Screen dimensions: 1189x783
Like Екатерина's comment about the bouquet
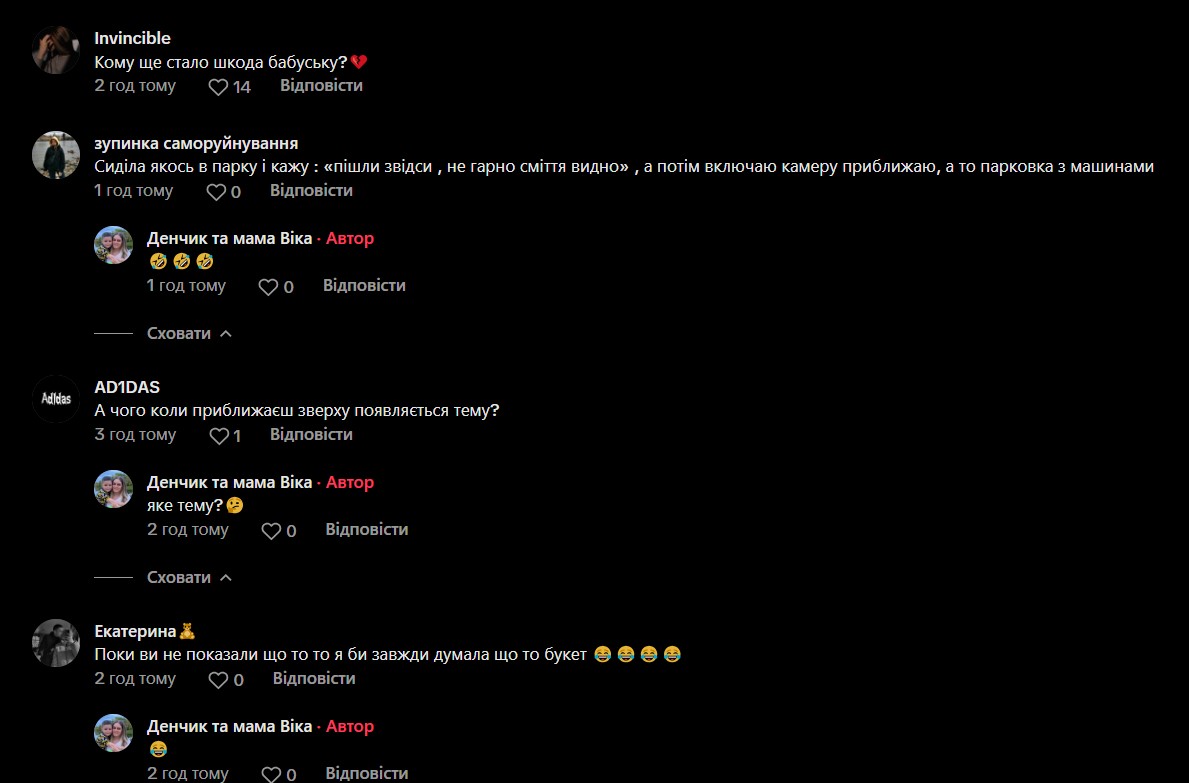[218, 680]
